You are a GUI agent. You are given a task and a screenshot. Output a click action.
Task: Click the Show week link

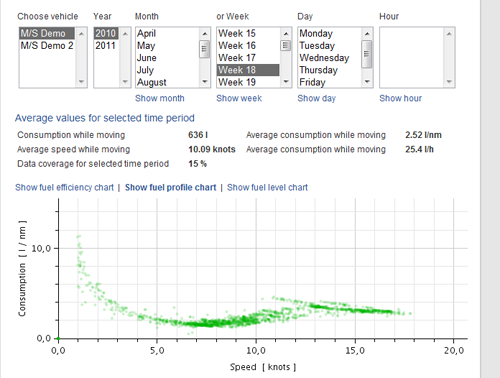(x=239, y=98)
